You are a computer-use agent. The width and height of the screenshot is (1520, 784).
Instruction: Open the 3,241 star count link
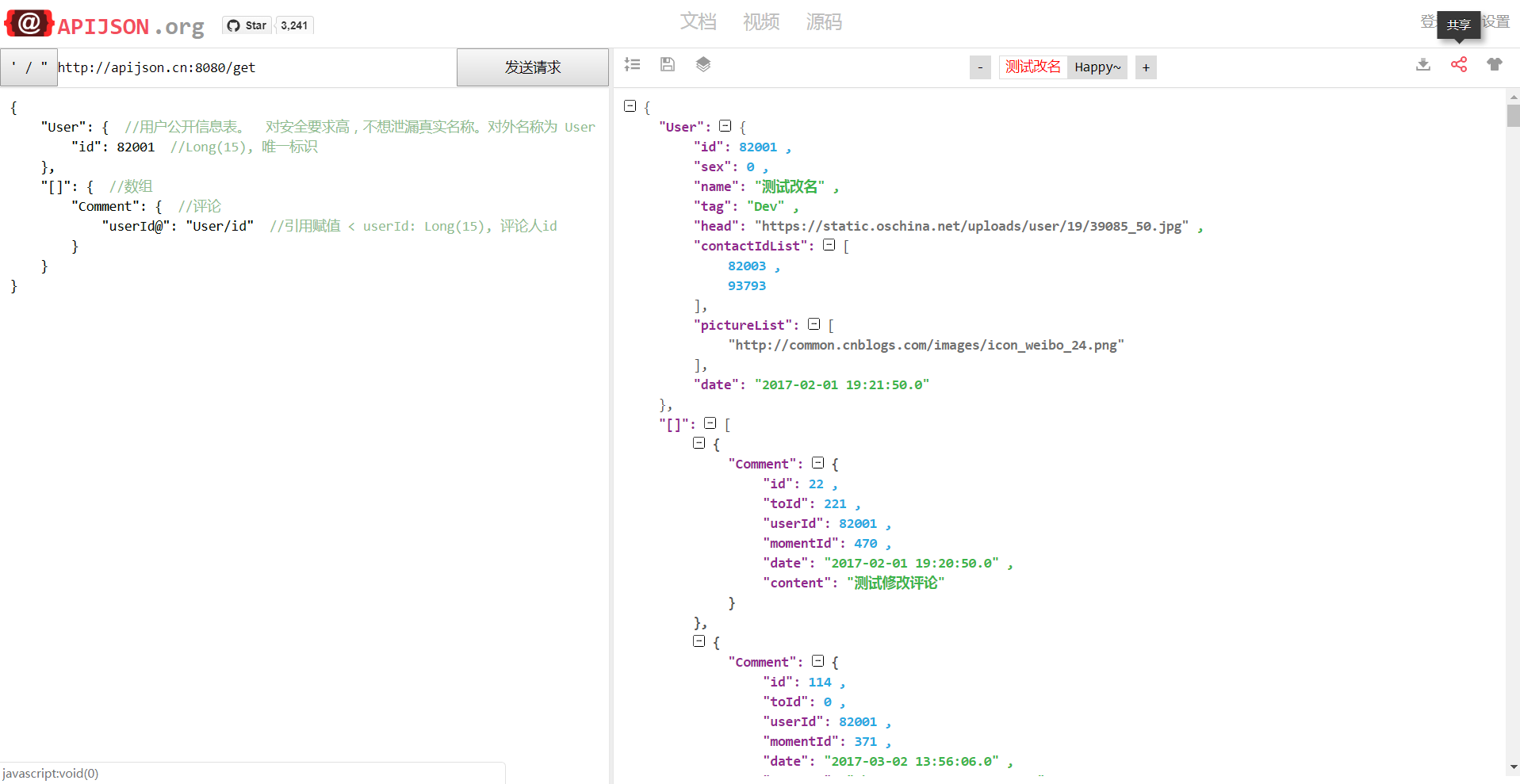pyautogui.click(x=294, y=25)
